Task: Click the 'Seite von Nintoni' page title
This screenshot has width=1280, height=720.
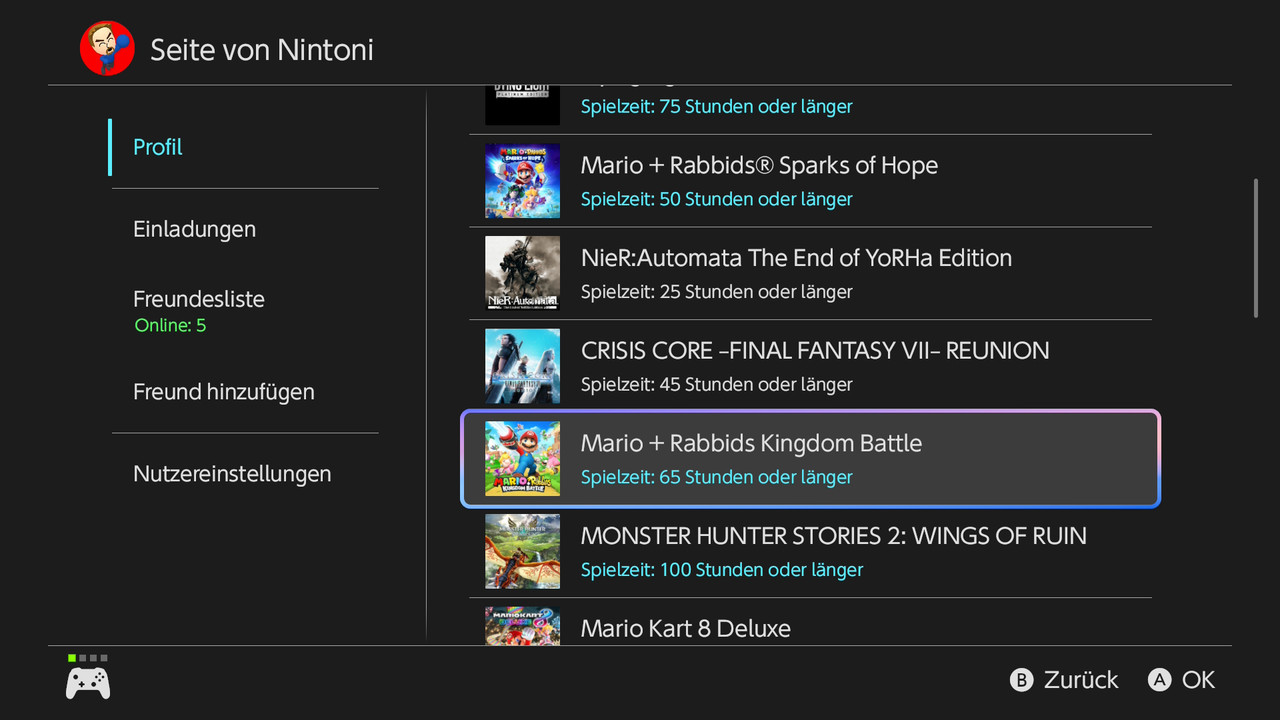Action: coord(262,50)
